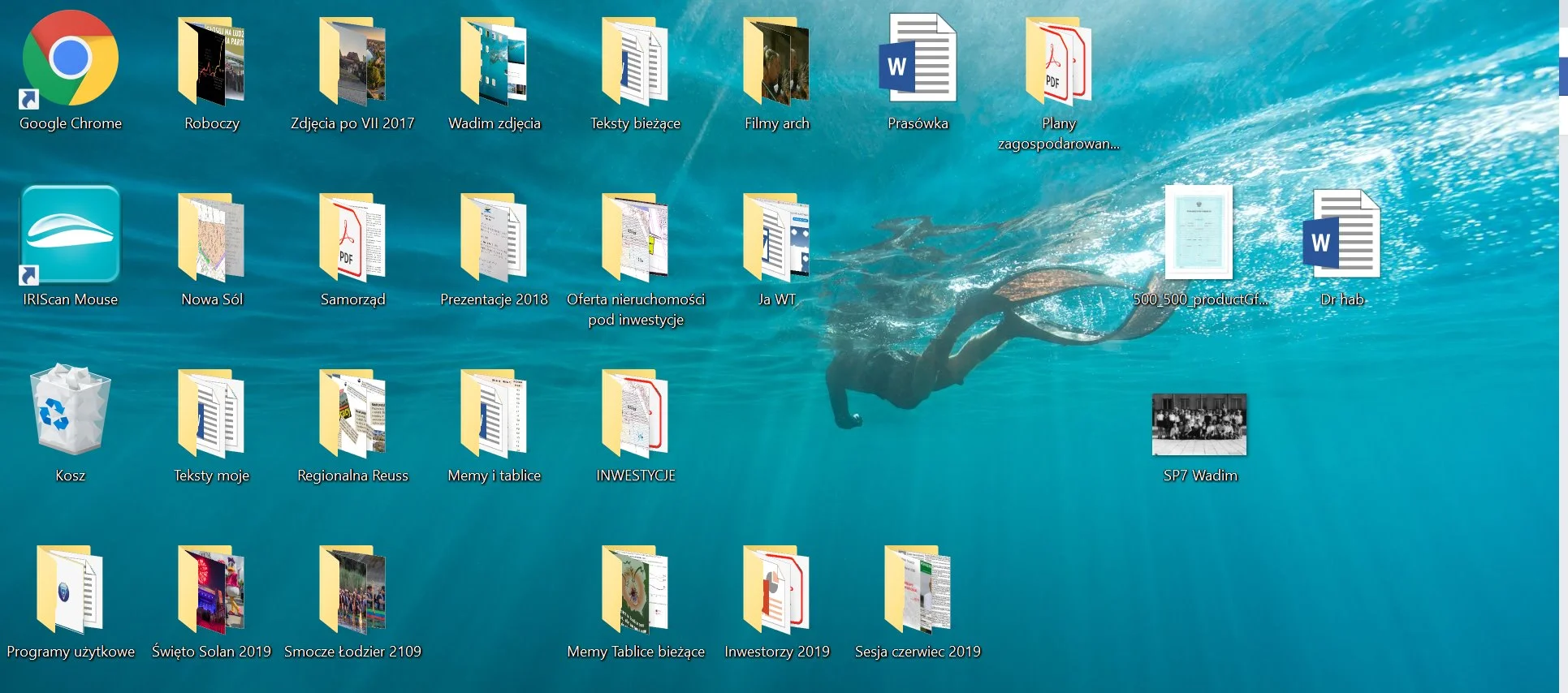The width and height of the screenshot is (1568, 693).
Task: Open the INWESTYCJE folder
Action: 635,414
